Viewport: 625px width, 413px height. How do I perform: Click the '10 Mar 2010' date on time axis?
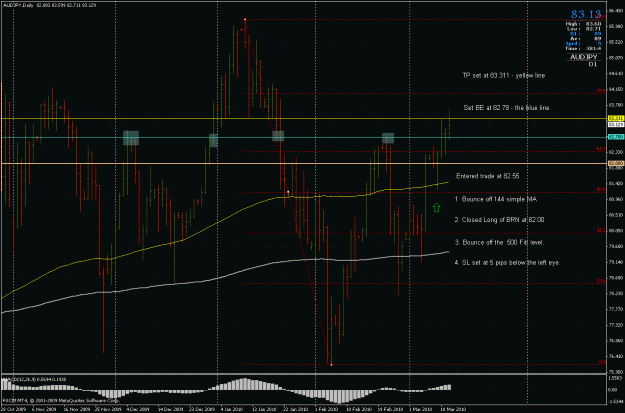tap(453, 409)
